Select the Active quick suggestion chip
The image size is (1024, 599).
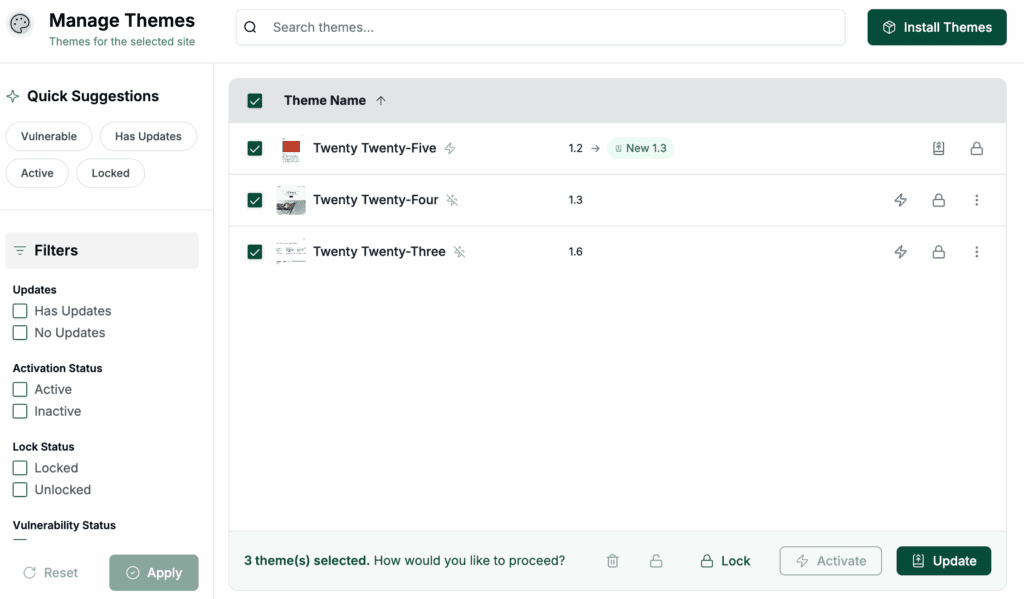point(37,173)
